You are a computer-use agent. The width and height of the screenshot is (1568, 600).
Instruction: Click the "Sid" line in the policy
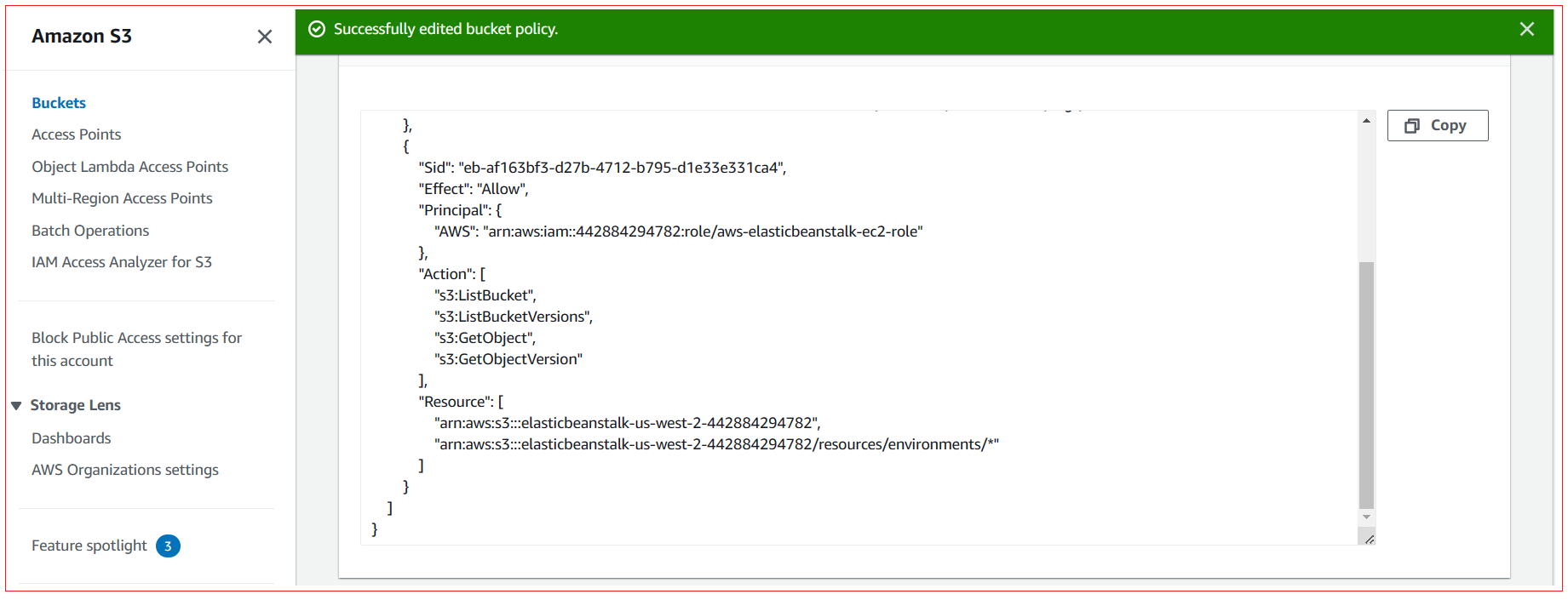(x=602, y=168)
